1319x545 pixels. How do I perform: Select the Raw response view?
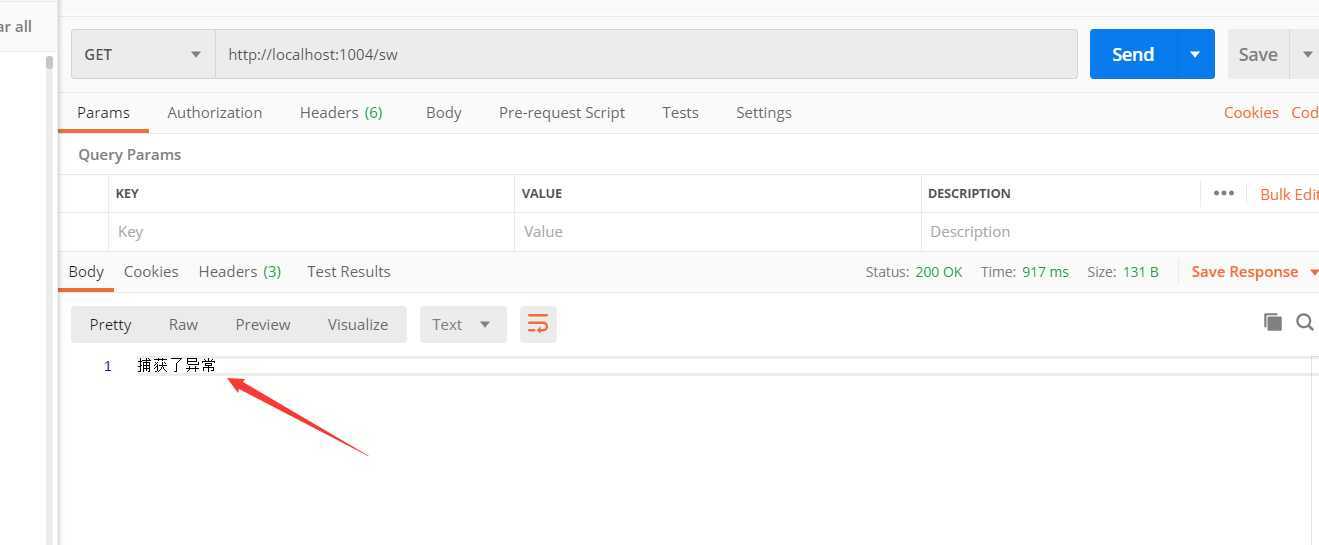tap(183, 324)
